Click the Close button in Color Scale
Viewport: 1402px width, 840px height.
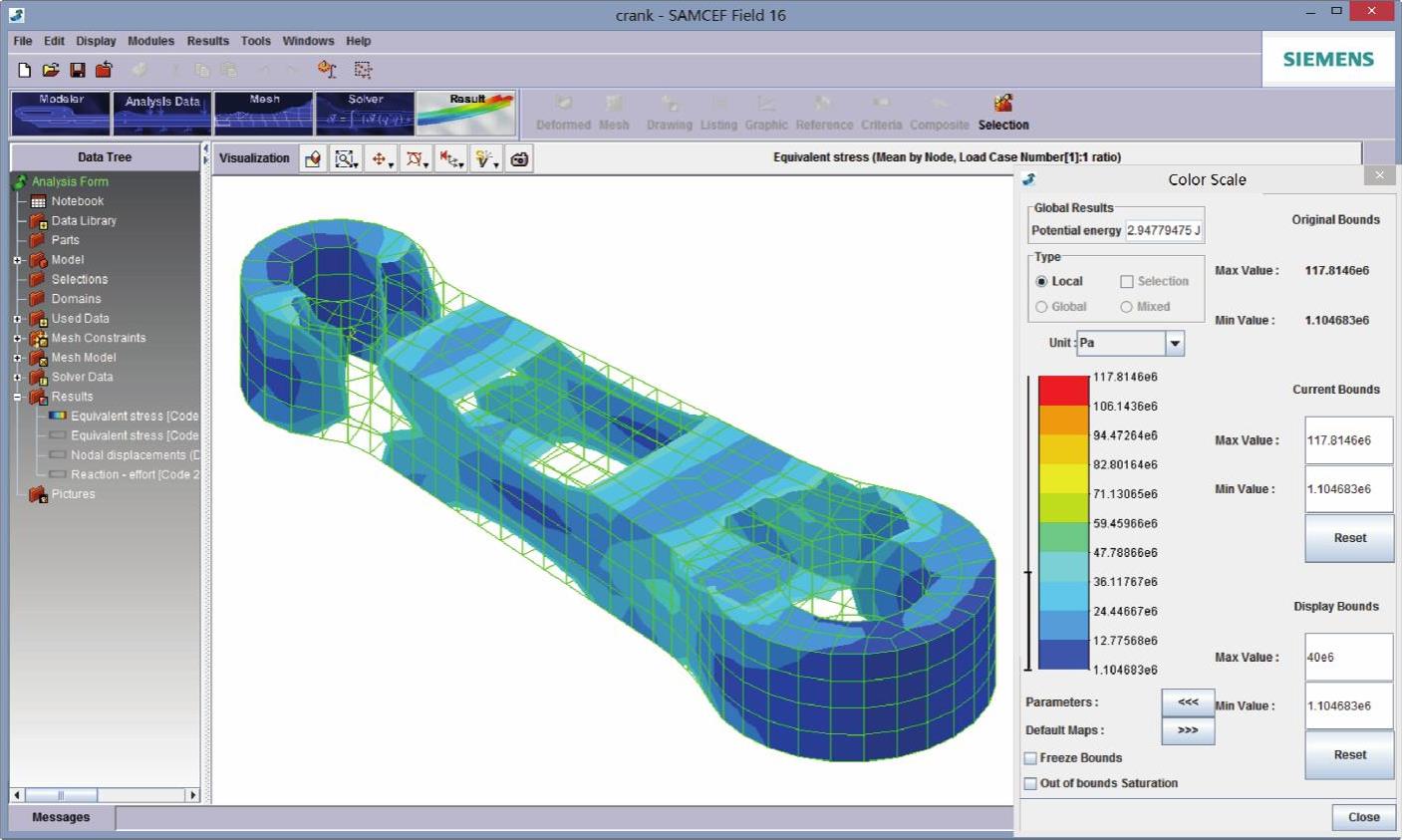coord(1363,817)
